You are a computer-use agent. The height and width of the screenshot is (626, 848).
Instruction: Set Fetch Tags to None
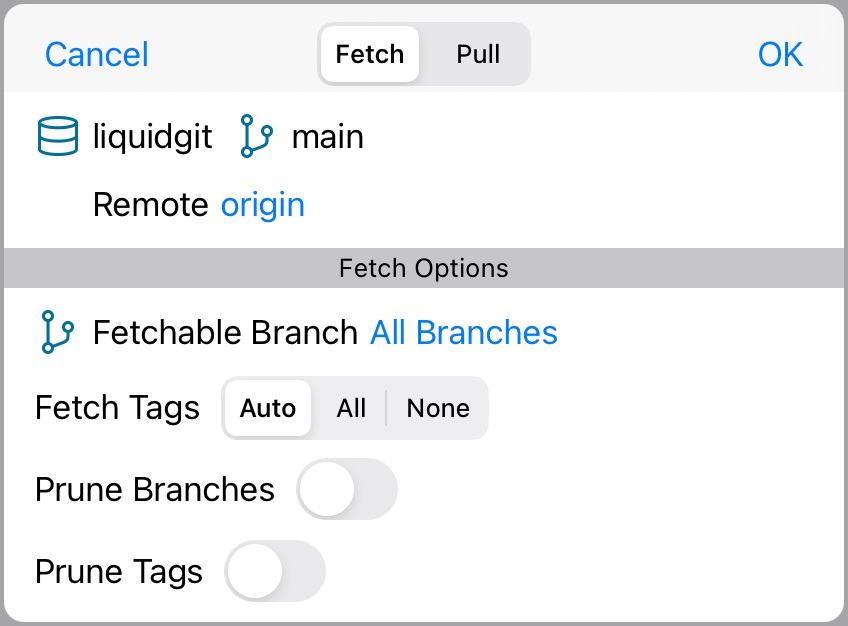(437, 408)
